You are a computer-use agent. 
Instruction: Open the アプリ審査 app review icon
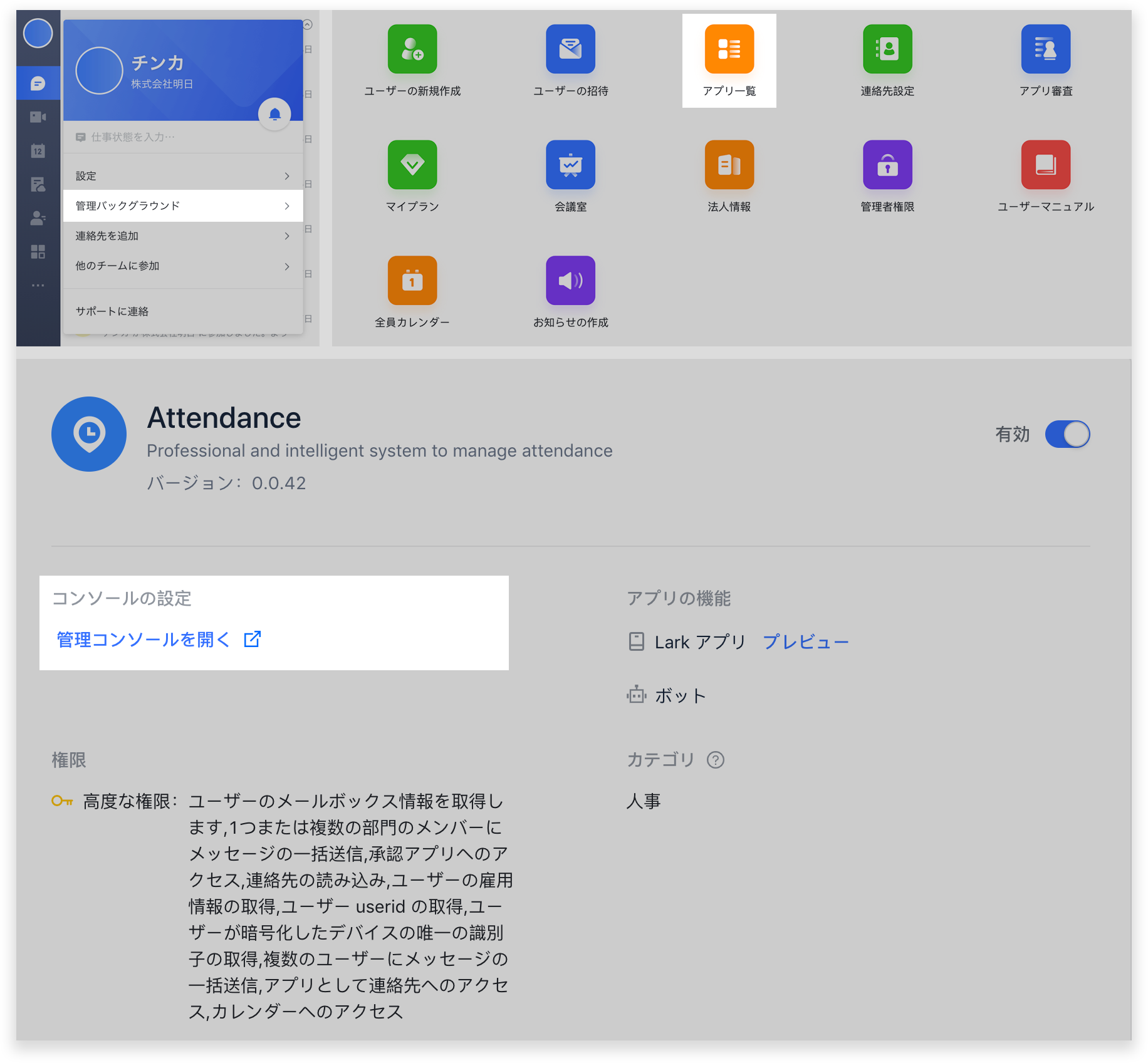point(1045,49)
